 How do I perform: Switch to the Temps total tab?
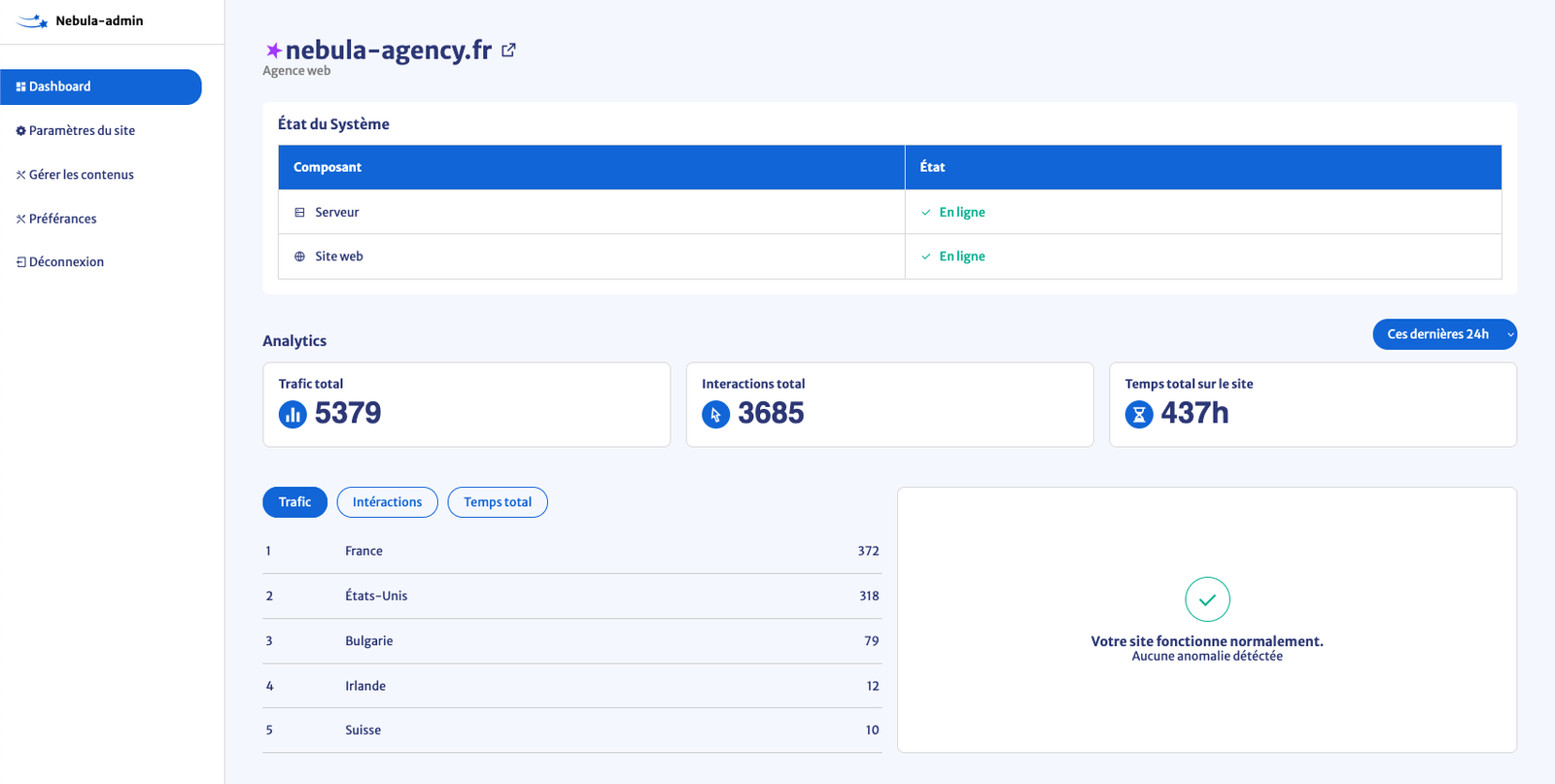(498, 502)
